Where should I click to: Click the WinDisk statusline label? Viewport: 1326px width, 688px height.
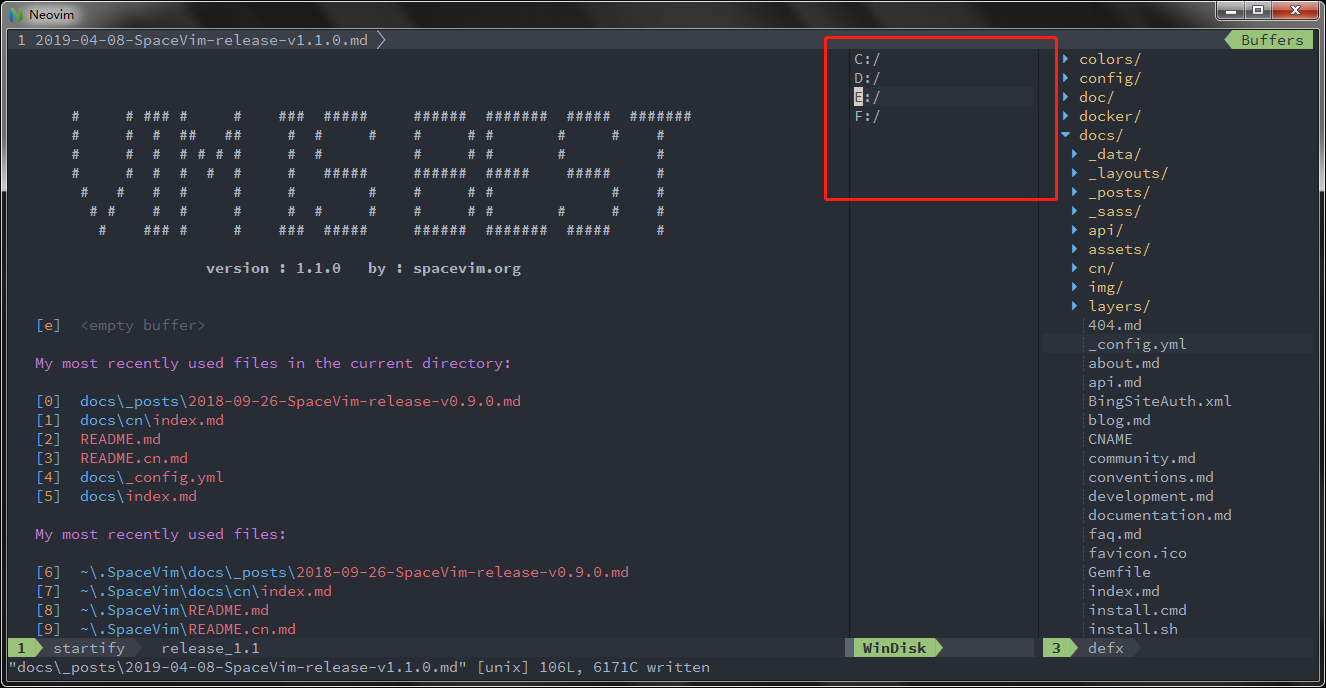coord(894,648)
